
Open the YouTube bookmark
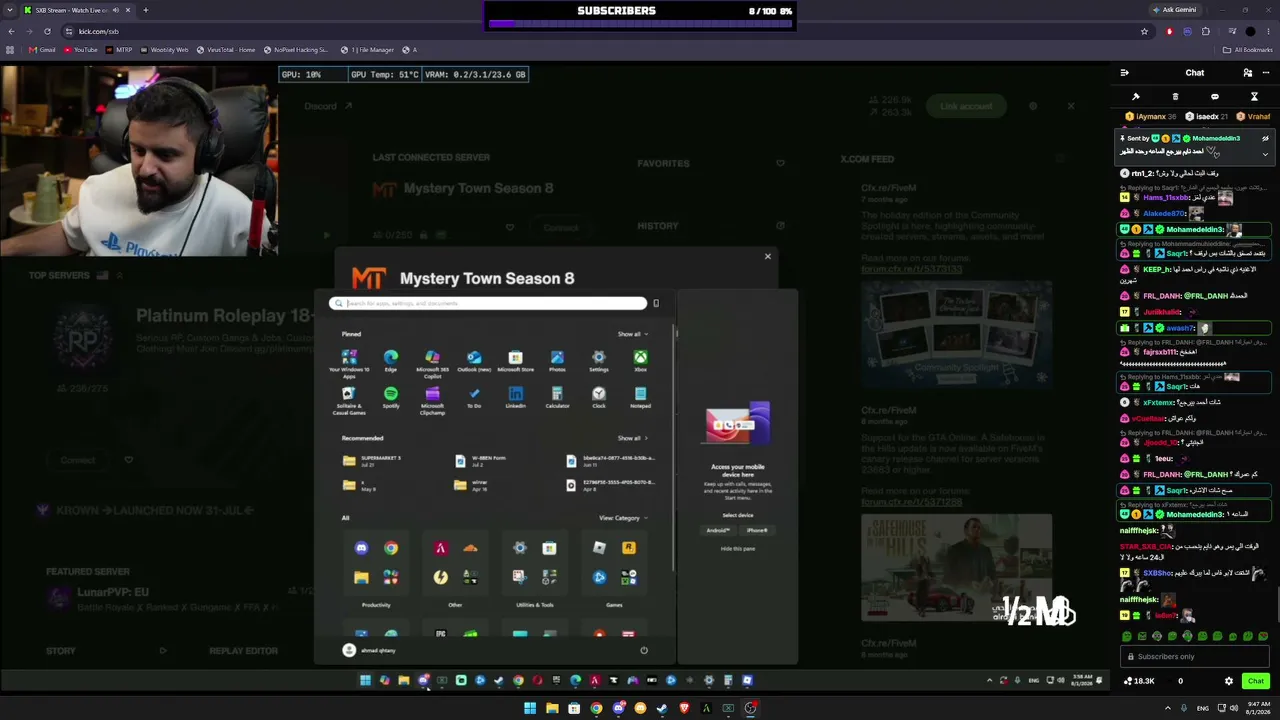[x=81, y=50]
